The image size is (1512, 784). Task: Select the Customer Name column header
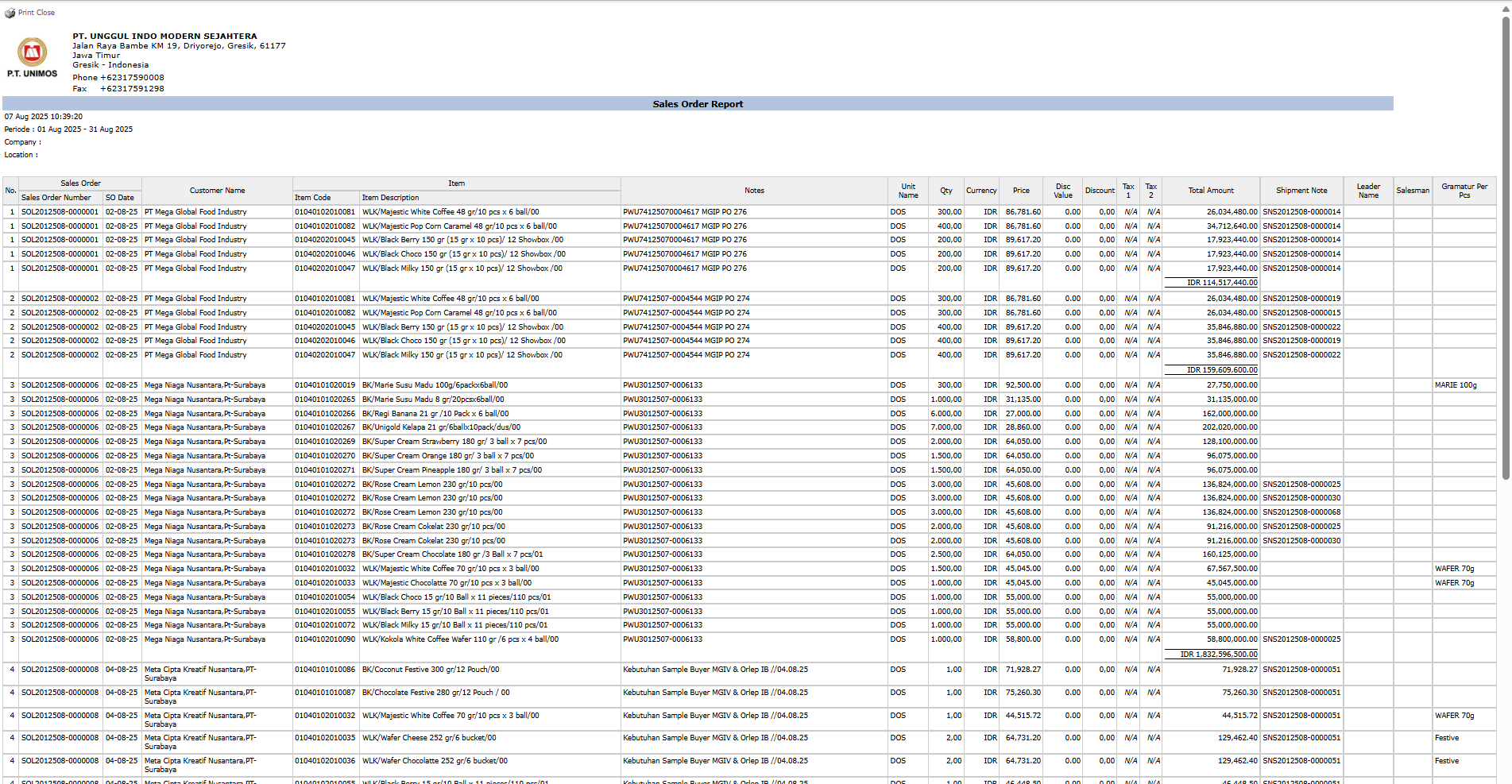[x=217, y=191]
